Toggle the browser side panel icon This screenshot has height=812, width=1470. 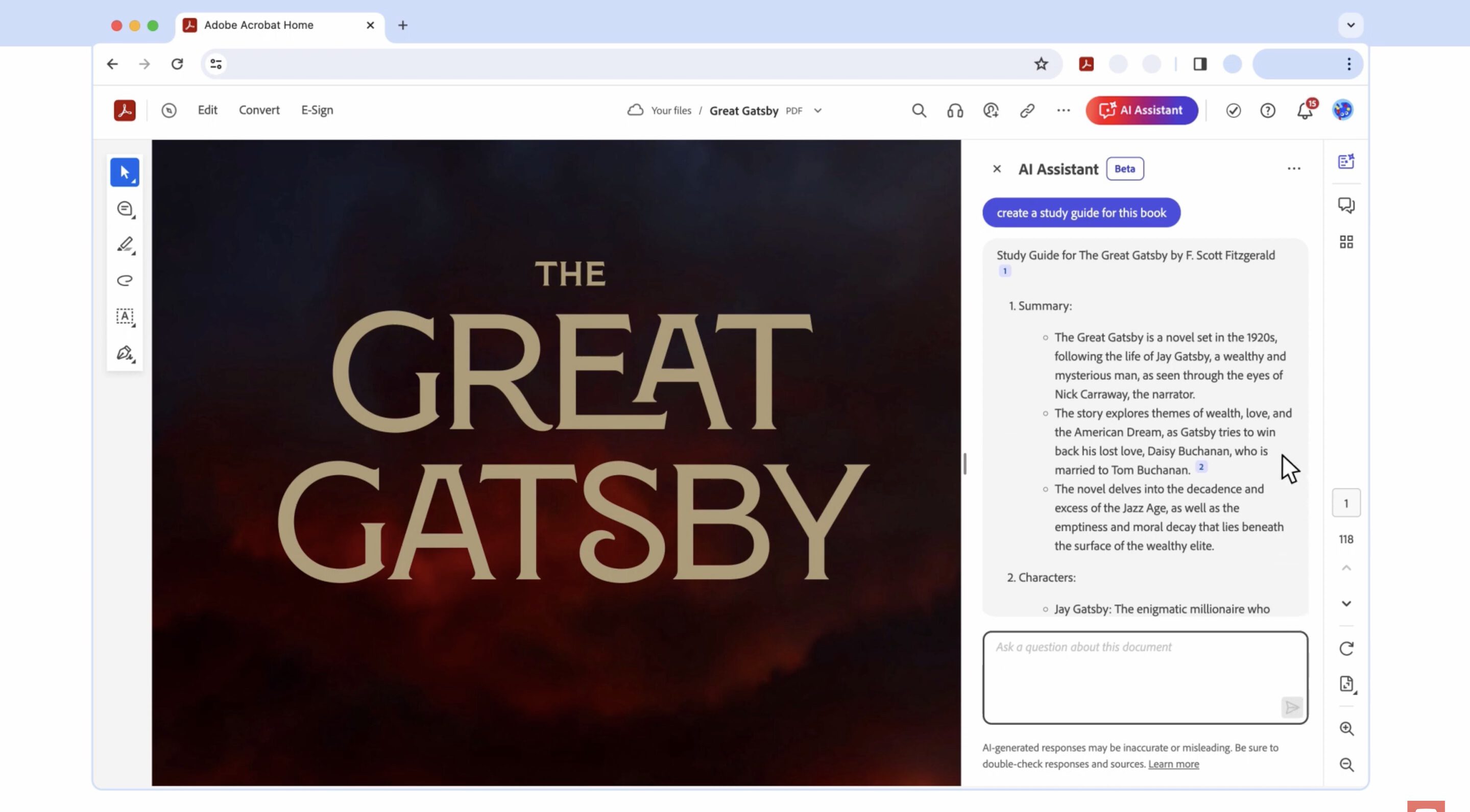pyautogui.click(x=1200, y=64)
